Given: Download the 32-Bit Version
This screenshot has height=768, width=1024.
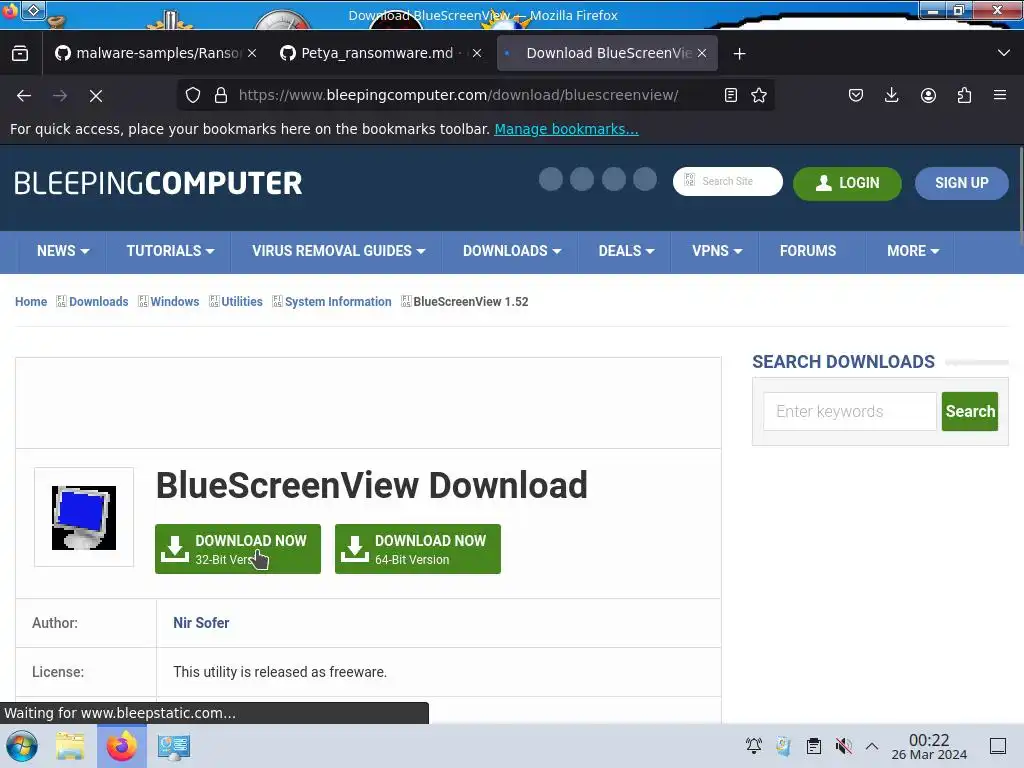Looking at the screenshot, I should tap(238, 549).
